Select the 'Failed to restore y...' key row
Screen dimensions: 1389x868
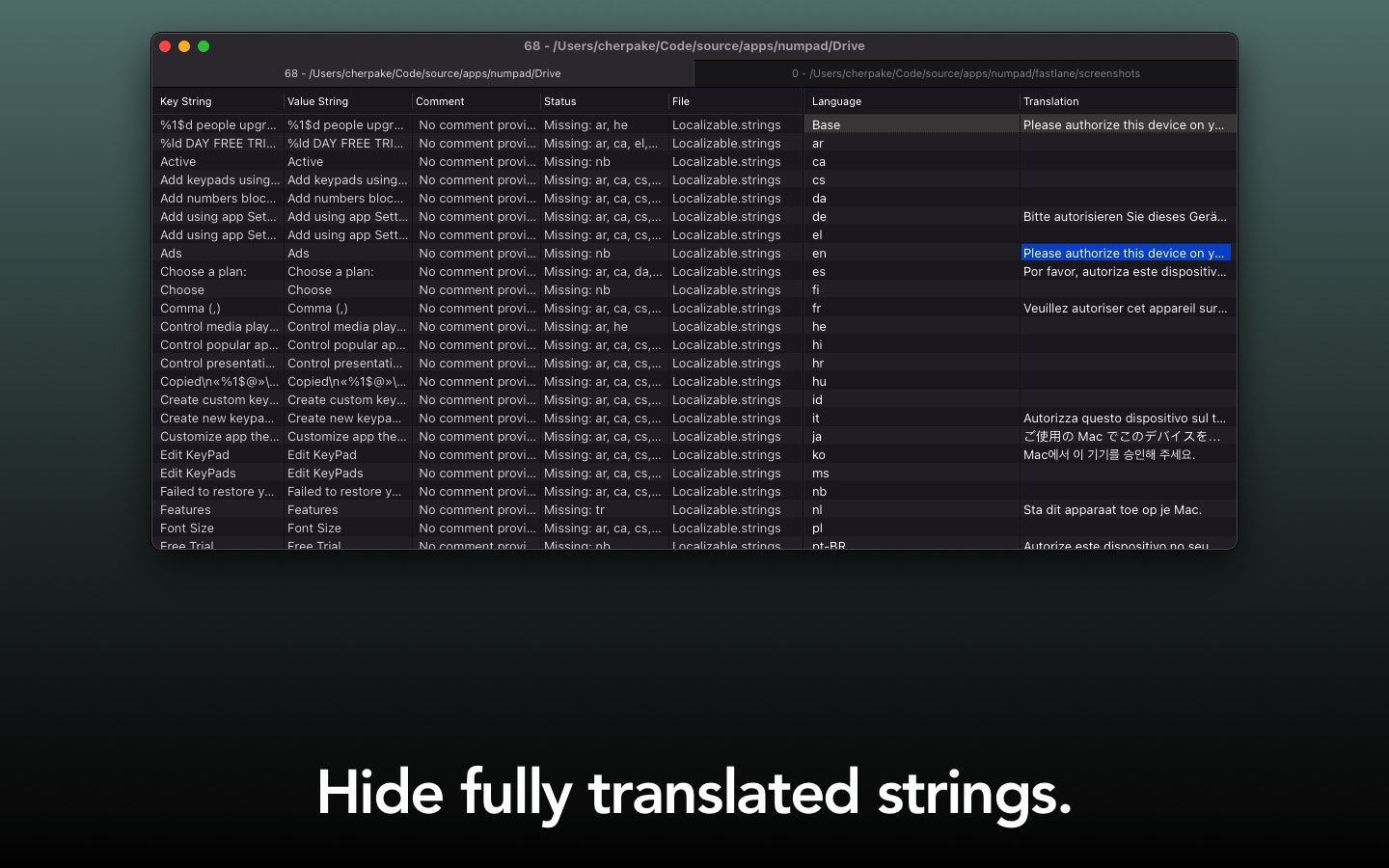[477, 491]
